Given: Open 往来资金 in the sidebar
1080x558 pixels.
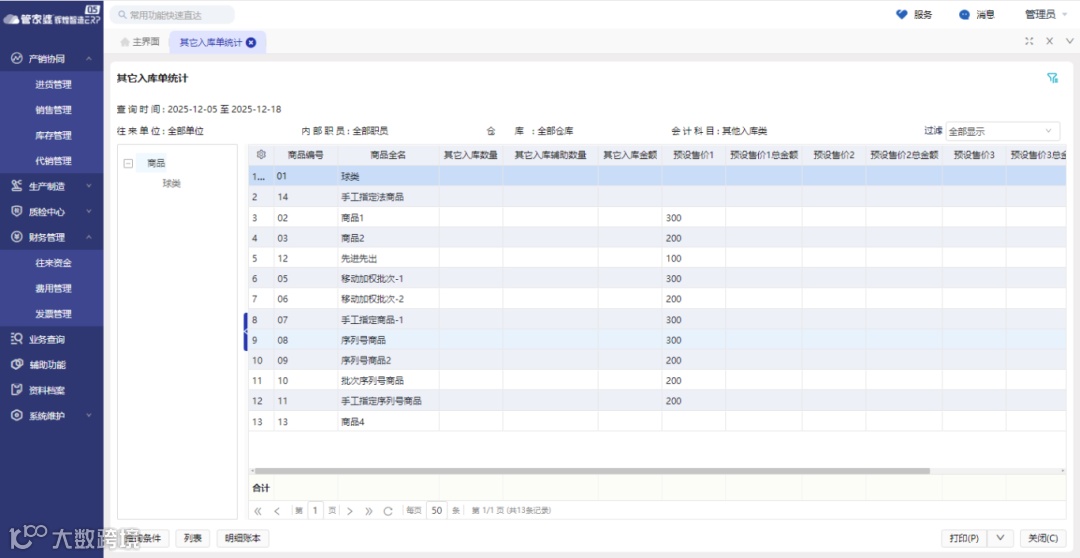Looking at the screenshot, I should [x=53, y=262].
